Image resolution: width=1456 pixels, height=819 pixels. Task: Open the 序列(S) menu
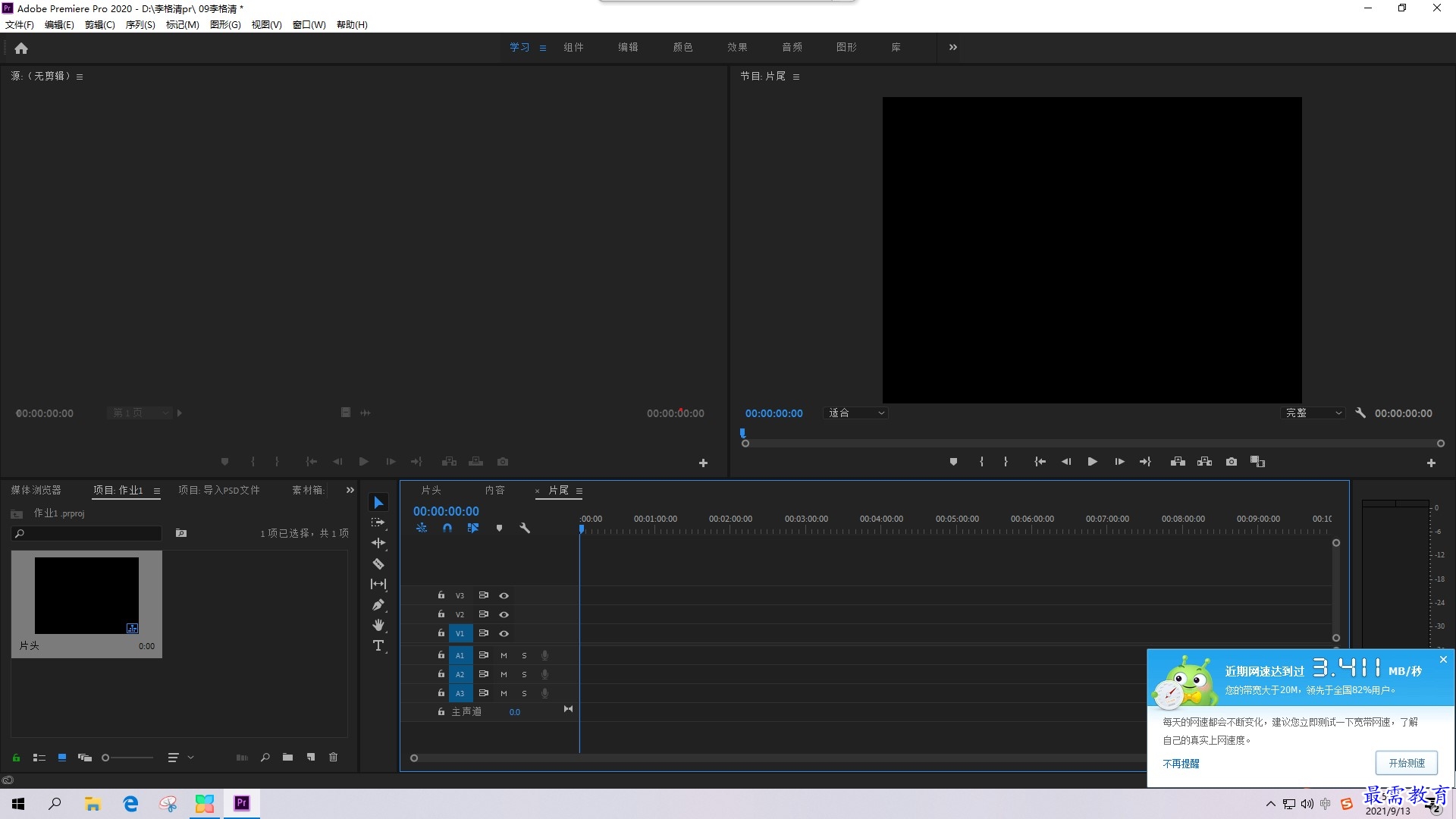coord(140,25)
